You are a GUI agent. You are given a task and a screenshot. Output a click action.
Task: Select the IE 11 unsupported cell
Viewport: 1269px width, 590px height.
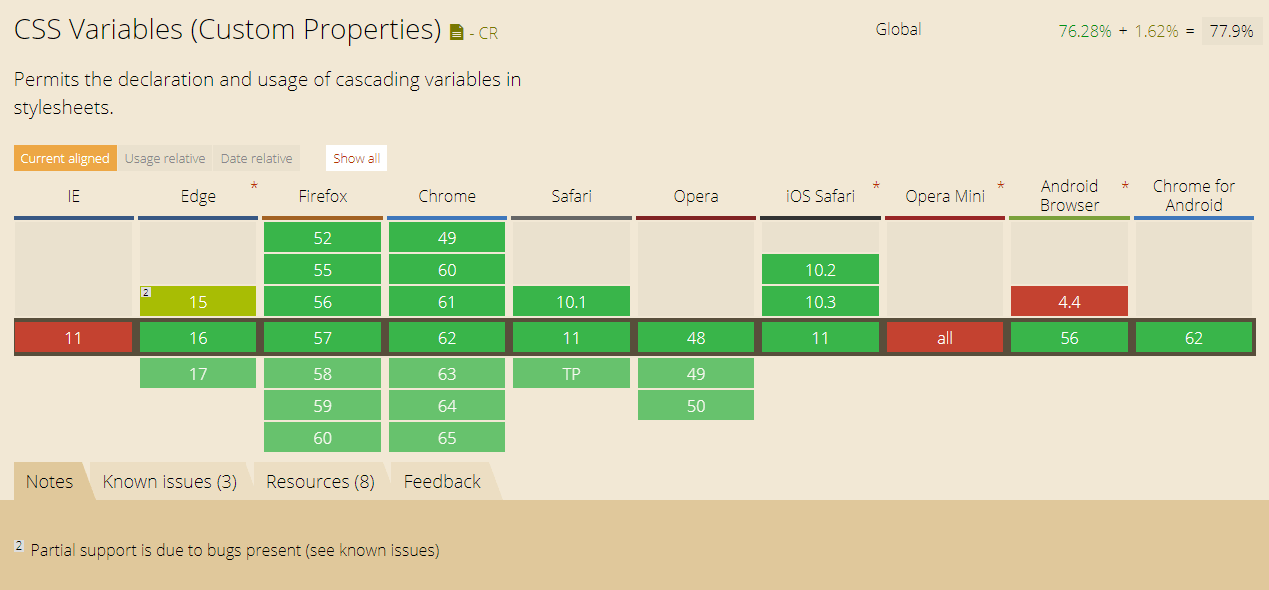73,338
